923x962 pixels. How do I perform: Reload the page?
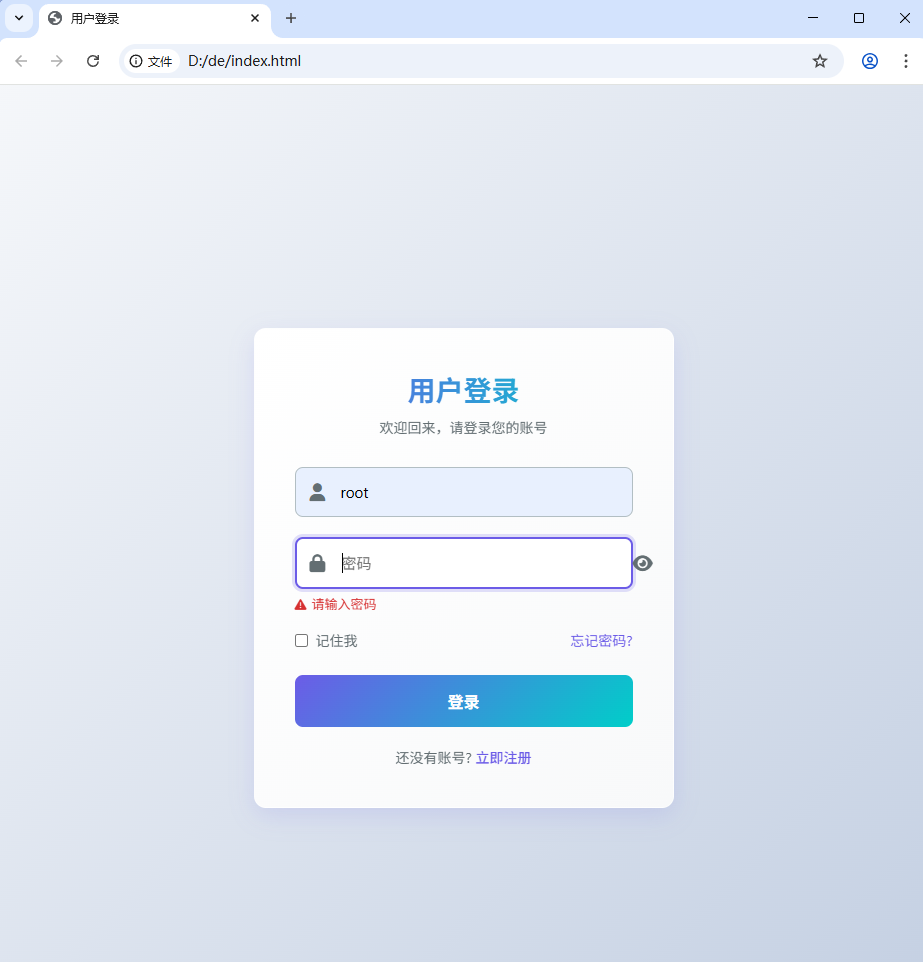click(x=93, y=61)
